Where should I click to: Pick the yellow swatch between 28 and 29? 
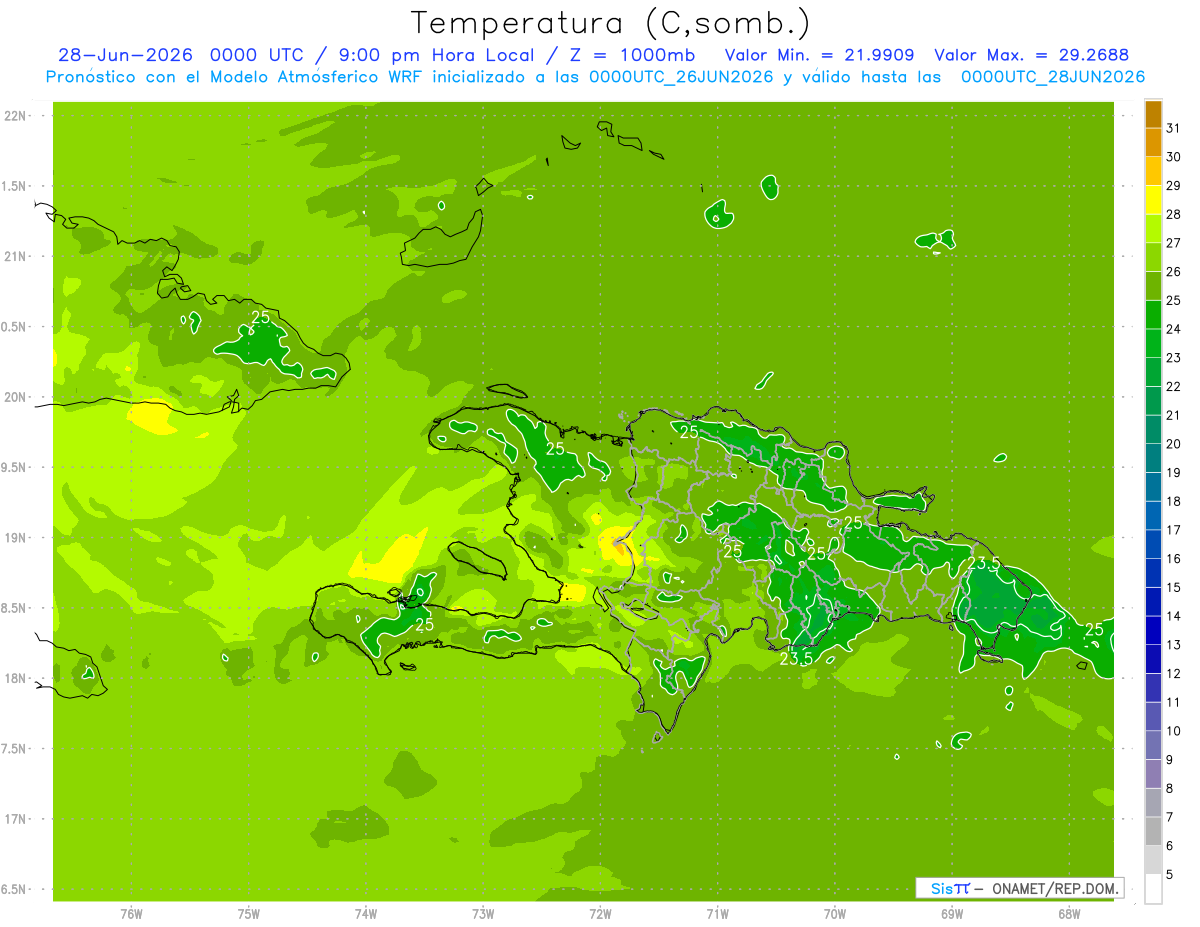[x=1153, y=200]
